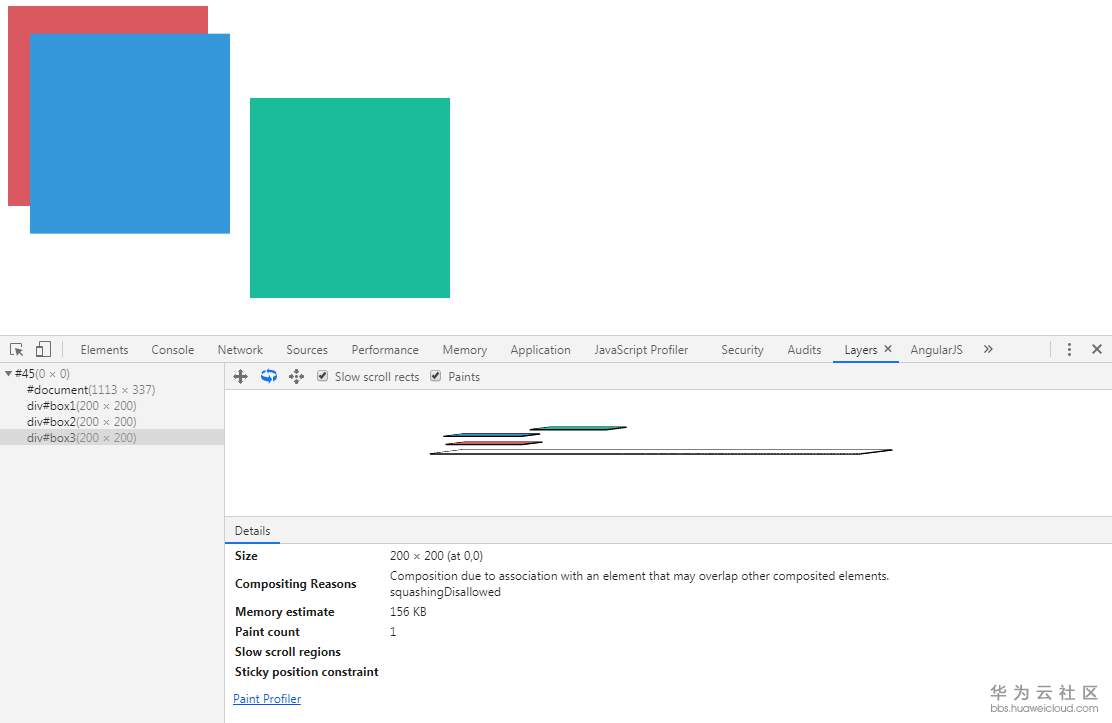Click the Paint count label

pyautogui.click(x=267, y=631)
